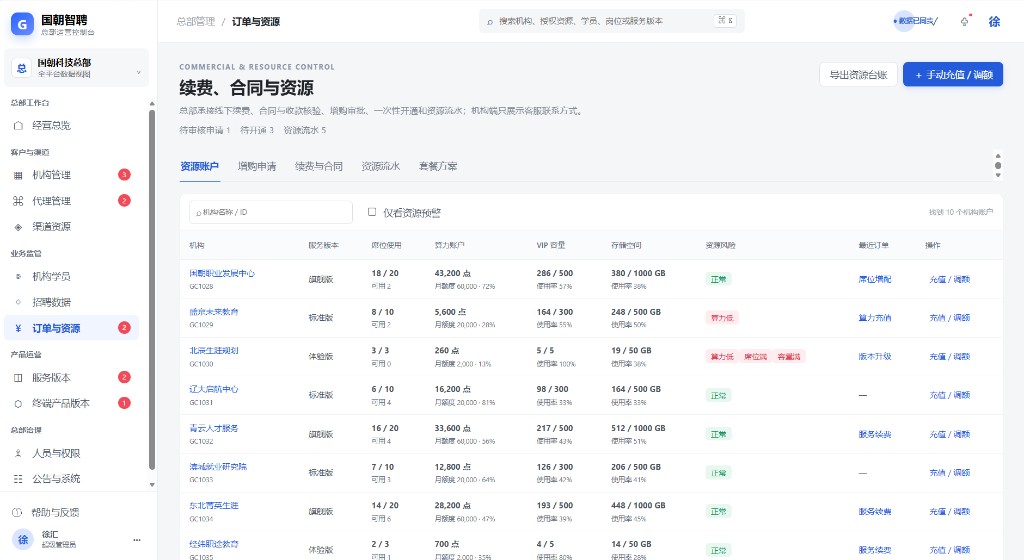The width and height of the screenshot is (1024, 560).
Task: Click the 导出资源台账 button
Action: 858,75
